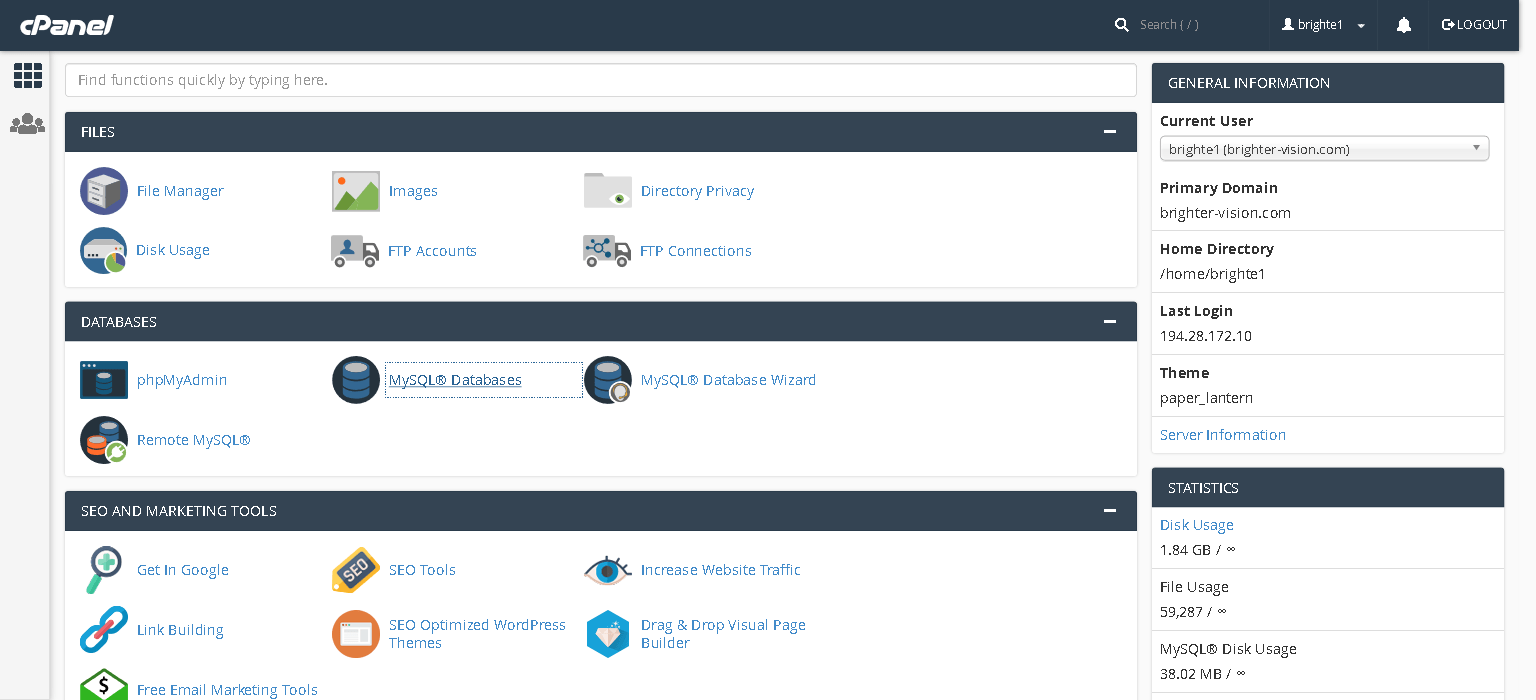Click the Logout button
The image size is (1536, 700).
[x=1474, y=25]
